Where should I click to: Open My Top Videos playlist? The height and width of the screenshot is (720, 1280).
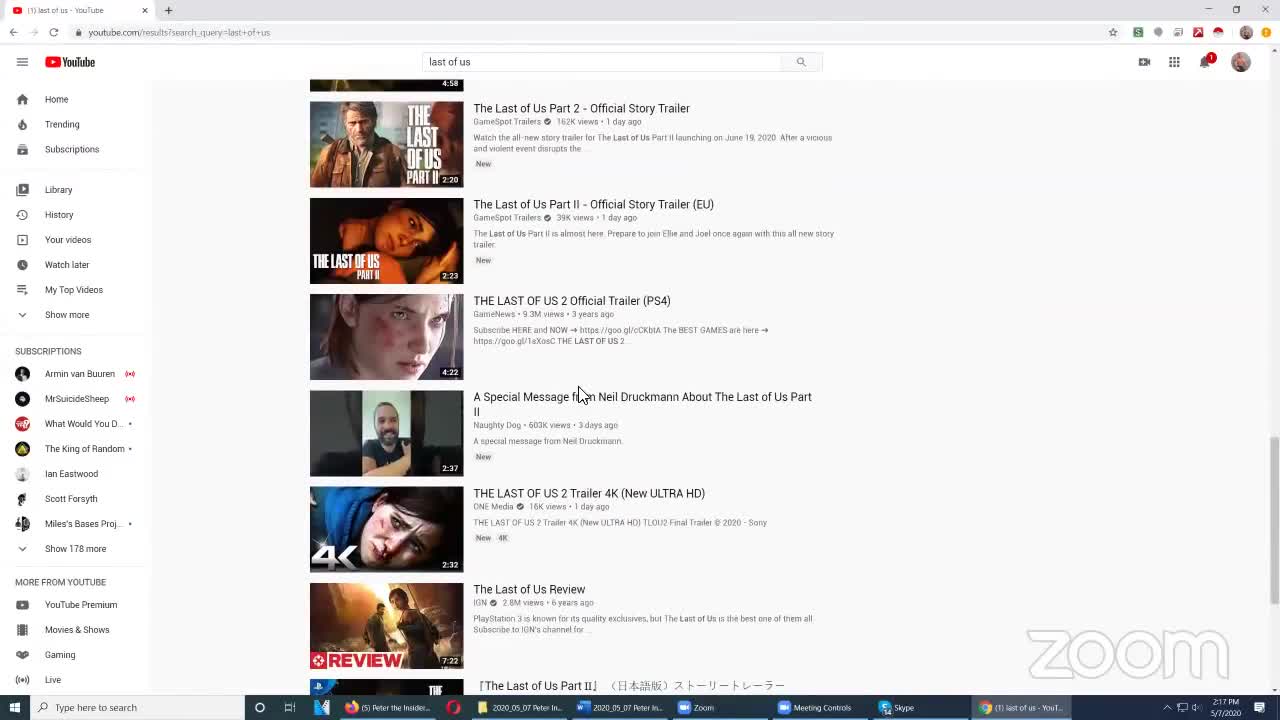pyautogui.click(x=76, y=289)
